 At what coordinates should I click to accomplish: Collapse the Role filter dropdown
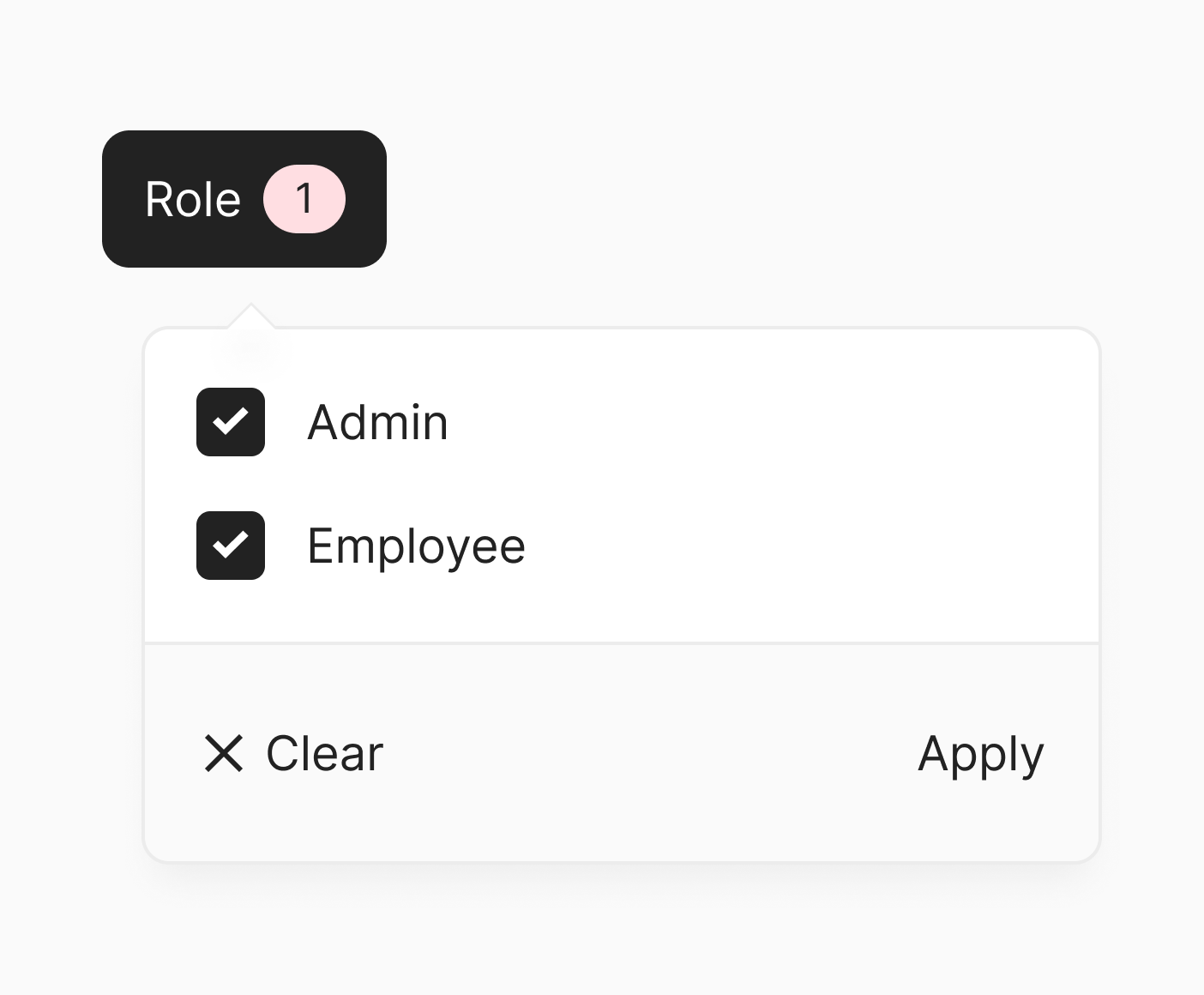pyautogui.click(x=244, y=199)
